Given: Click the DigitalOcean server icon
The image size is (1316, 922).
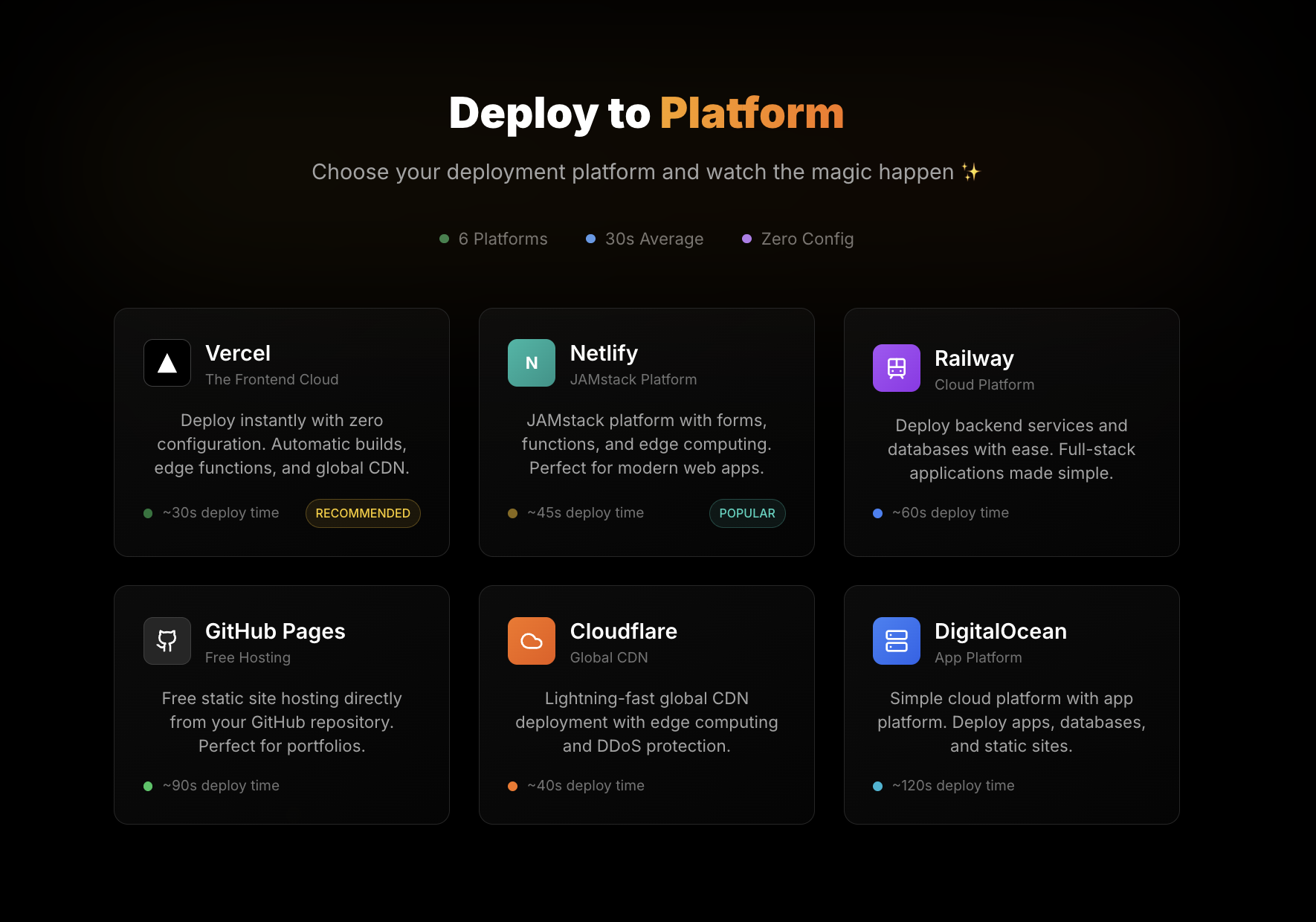Looking at the screenshot, I should pos(897,641).
